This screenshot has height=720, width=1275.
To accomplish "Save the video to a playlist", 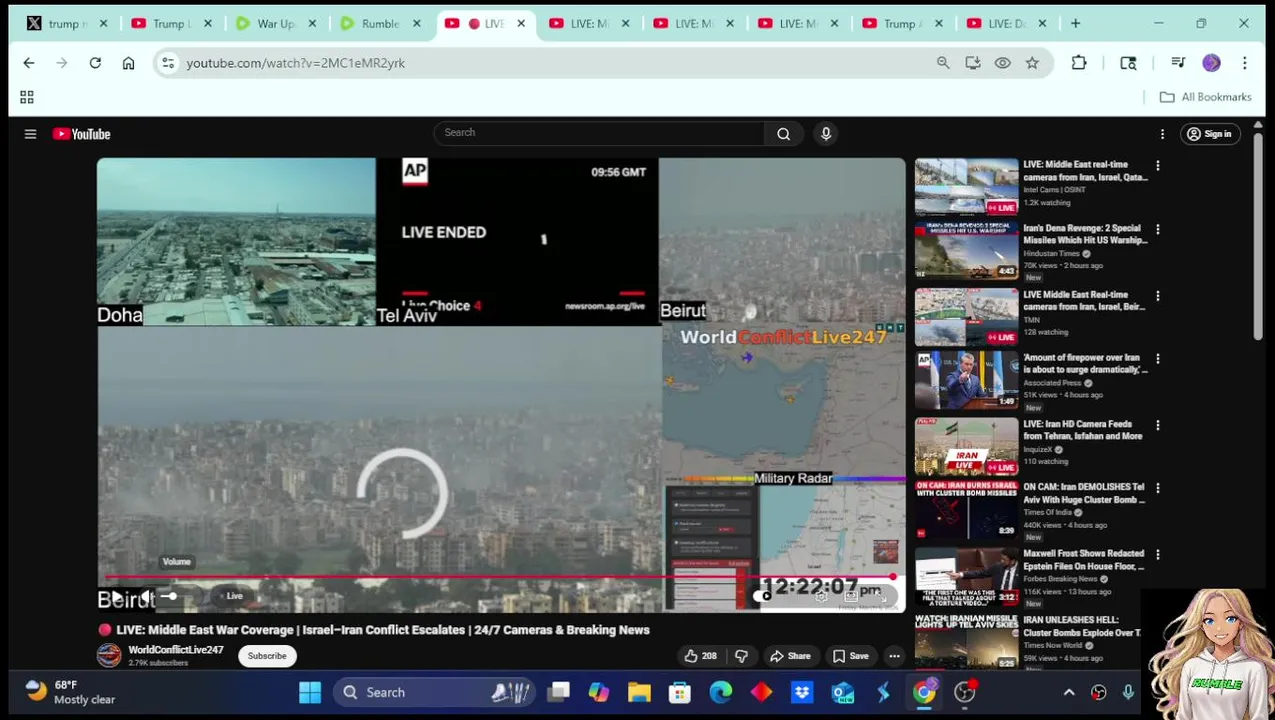I will pyautogui.click(x=850, y=656).
